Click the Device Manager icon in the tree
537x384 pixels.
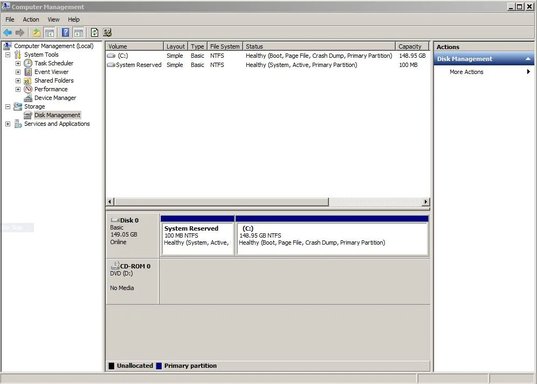pos(28,98)
